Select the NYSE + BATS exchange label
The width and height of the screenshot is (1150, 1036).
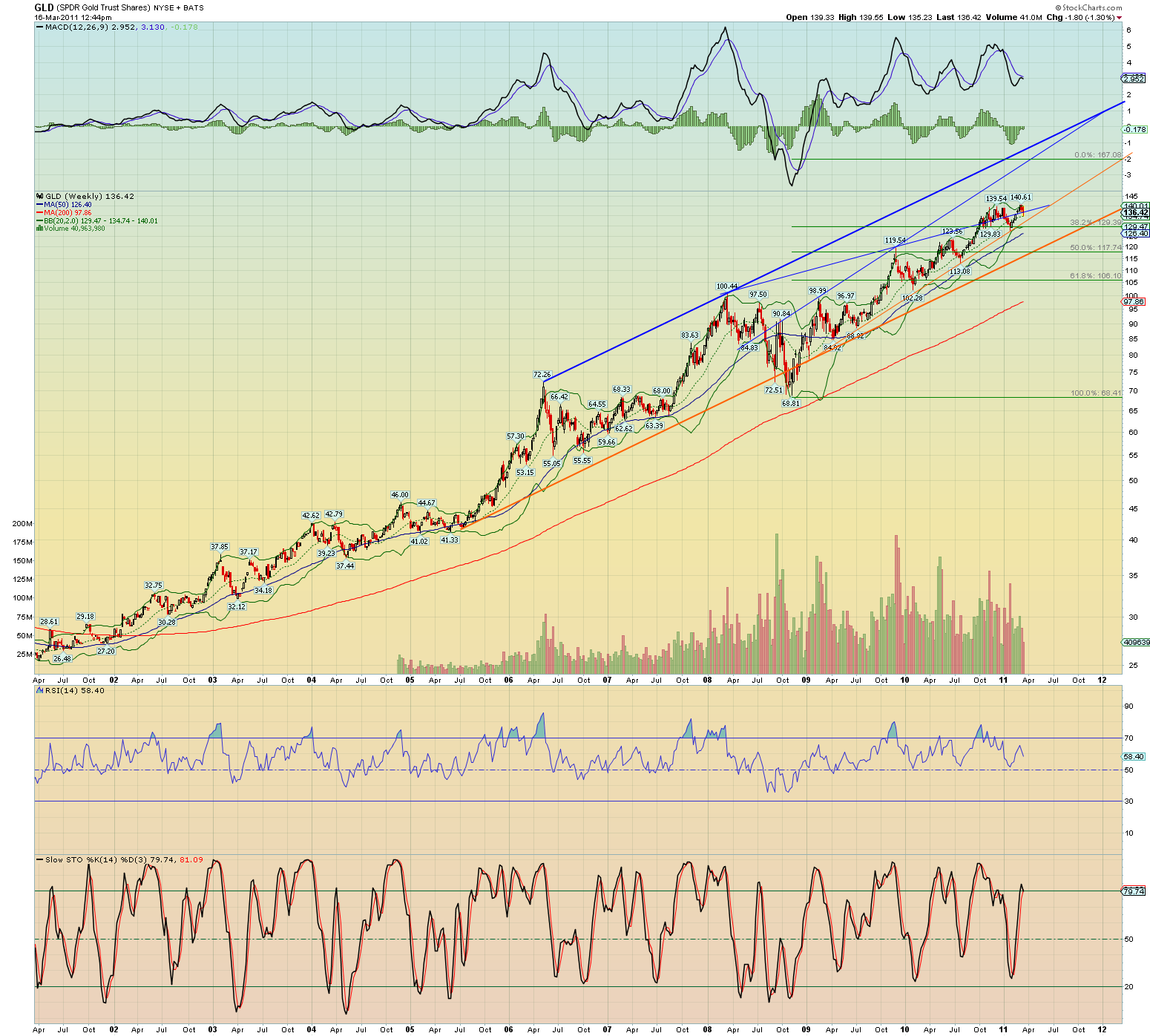(x=178, y=7)
